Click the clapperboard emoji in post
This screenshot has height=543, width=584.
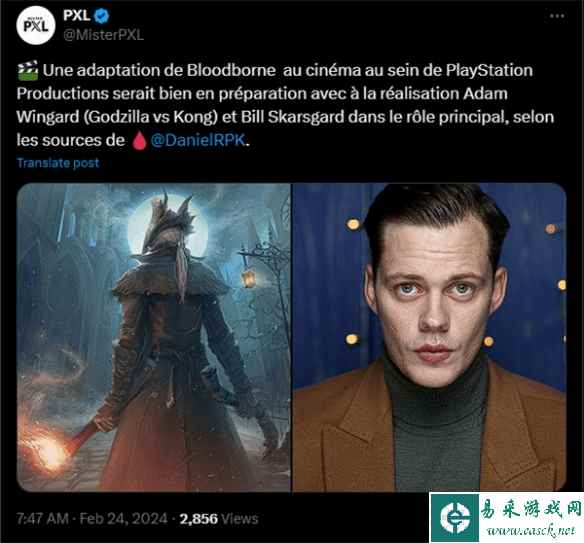point(28,70)
